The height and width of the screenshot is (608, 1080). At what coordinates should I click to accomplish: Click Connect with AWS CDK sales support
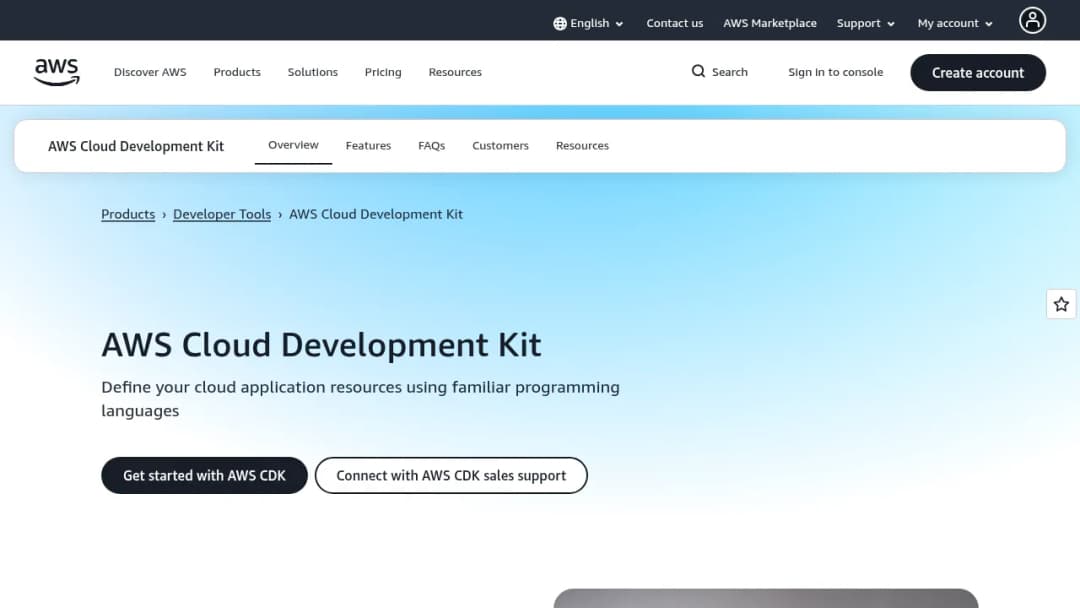(451, 475)
